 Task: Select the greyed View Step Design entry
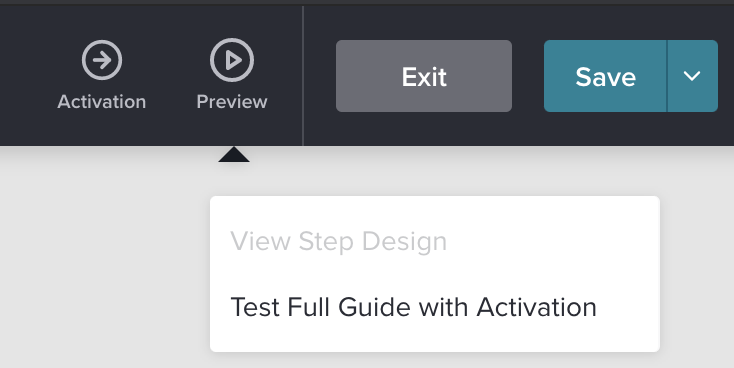[338, 242]
